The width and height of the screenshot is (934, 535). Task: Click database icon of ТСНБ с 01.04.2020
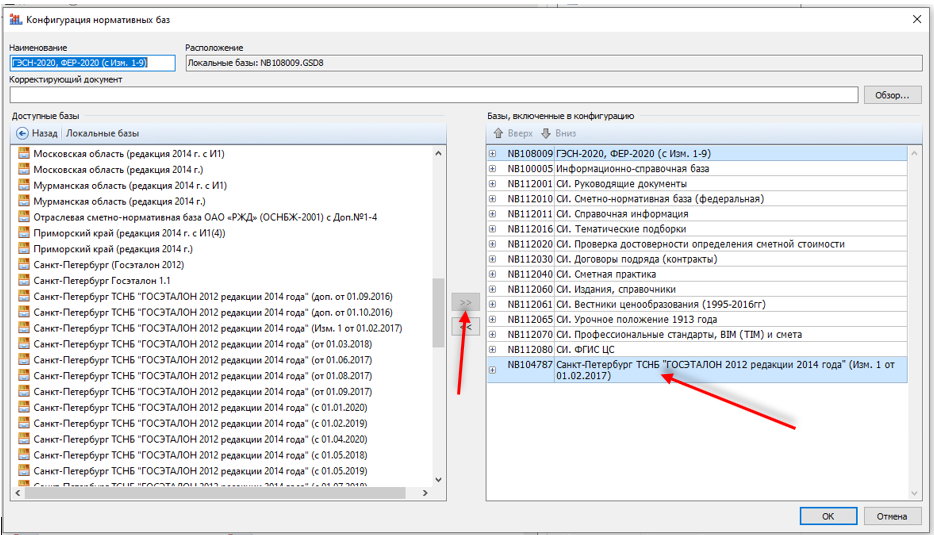click(x=24, y=439)
